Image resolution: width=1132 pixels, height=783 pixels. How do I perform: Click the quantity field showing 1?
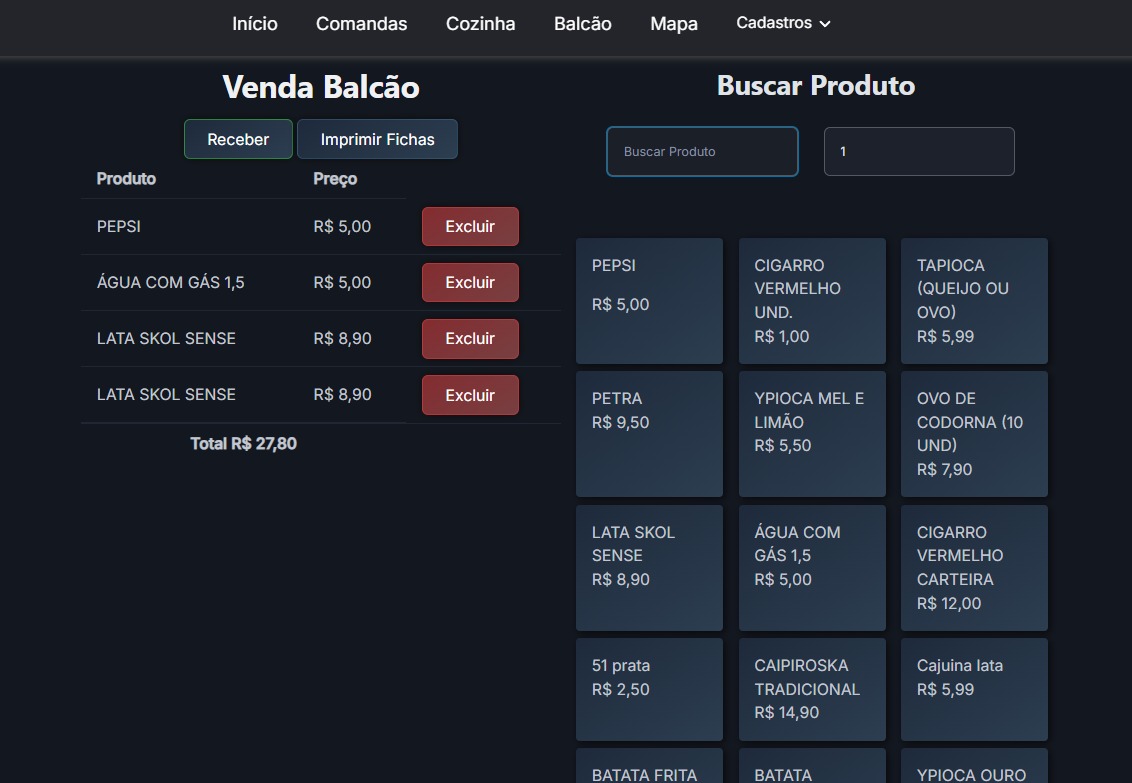coord(918,152)
